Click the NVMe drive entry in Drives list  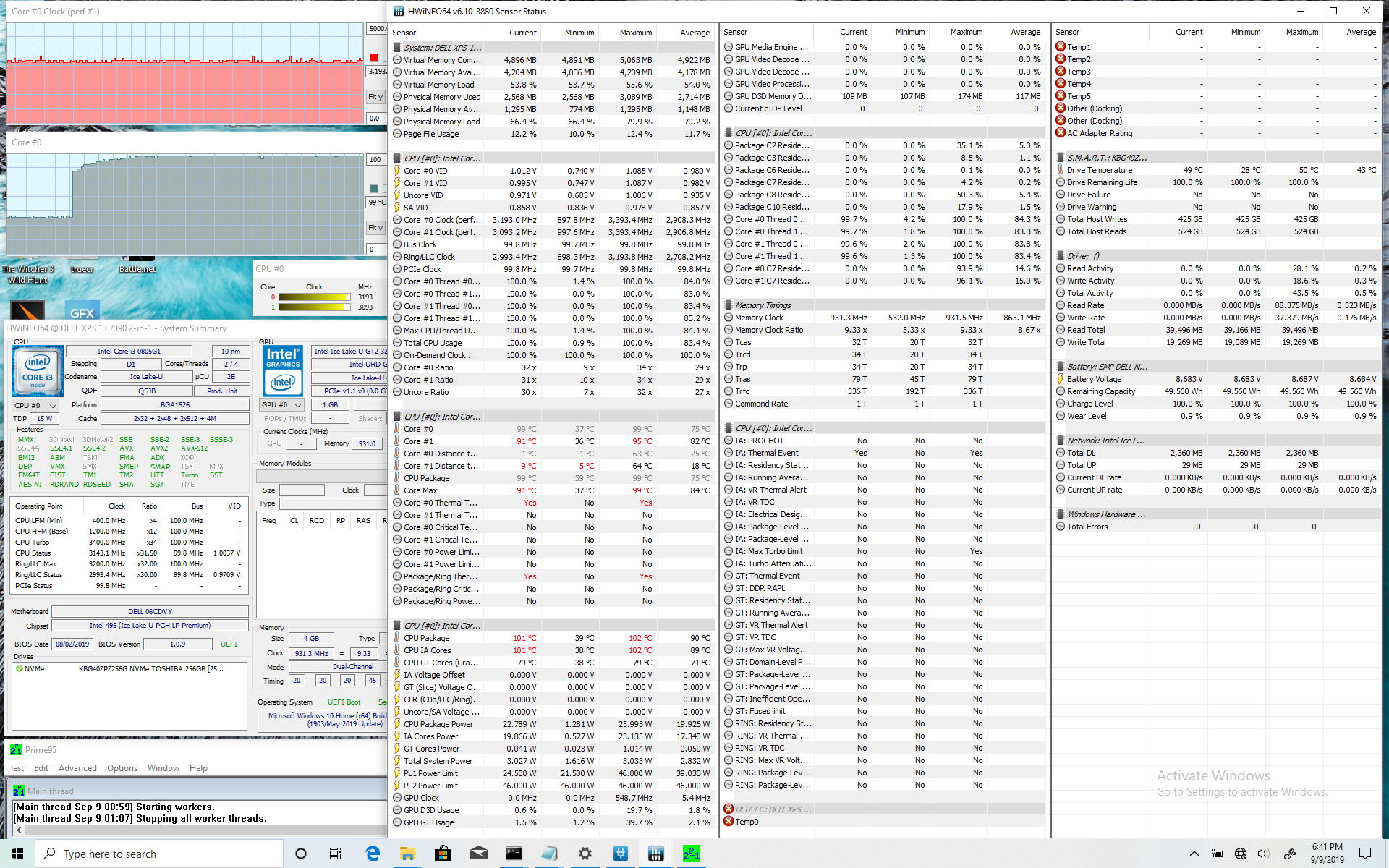pyautogui.click(x=129, y=669)
